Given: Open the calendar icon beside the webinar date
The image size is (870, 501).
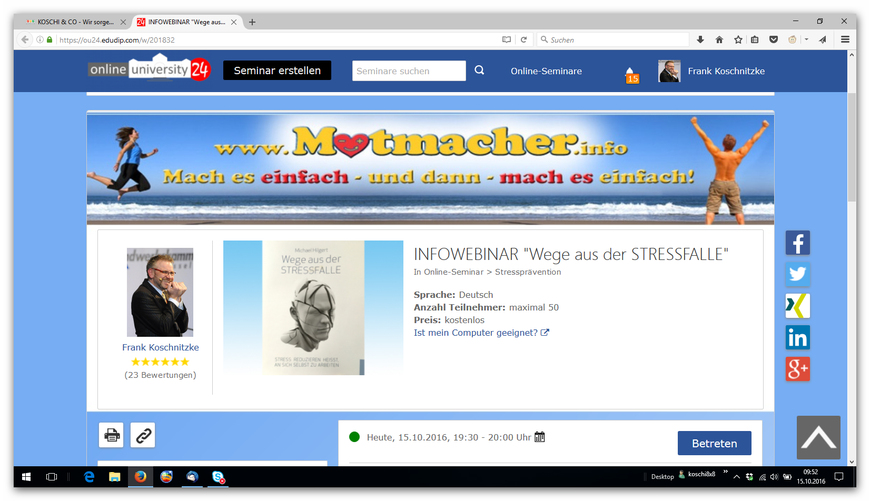Looking at the screenshot, I should [x=539, y=437].
